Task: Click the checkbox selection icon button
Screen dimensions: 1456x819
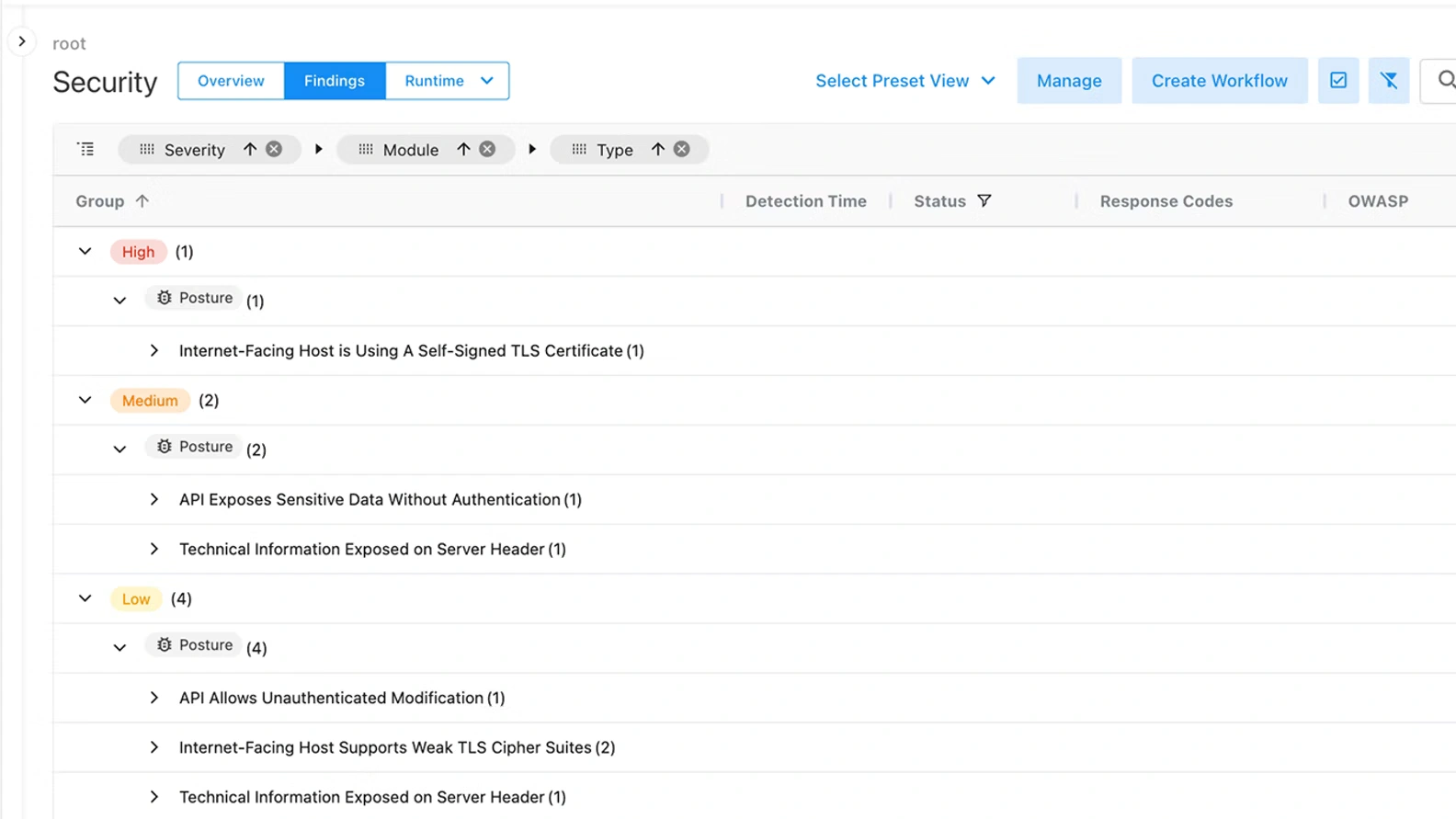Action: click(1337, 81)
